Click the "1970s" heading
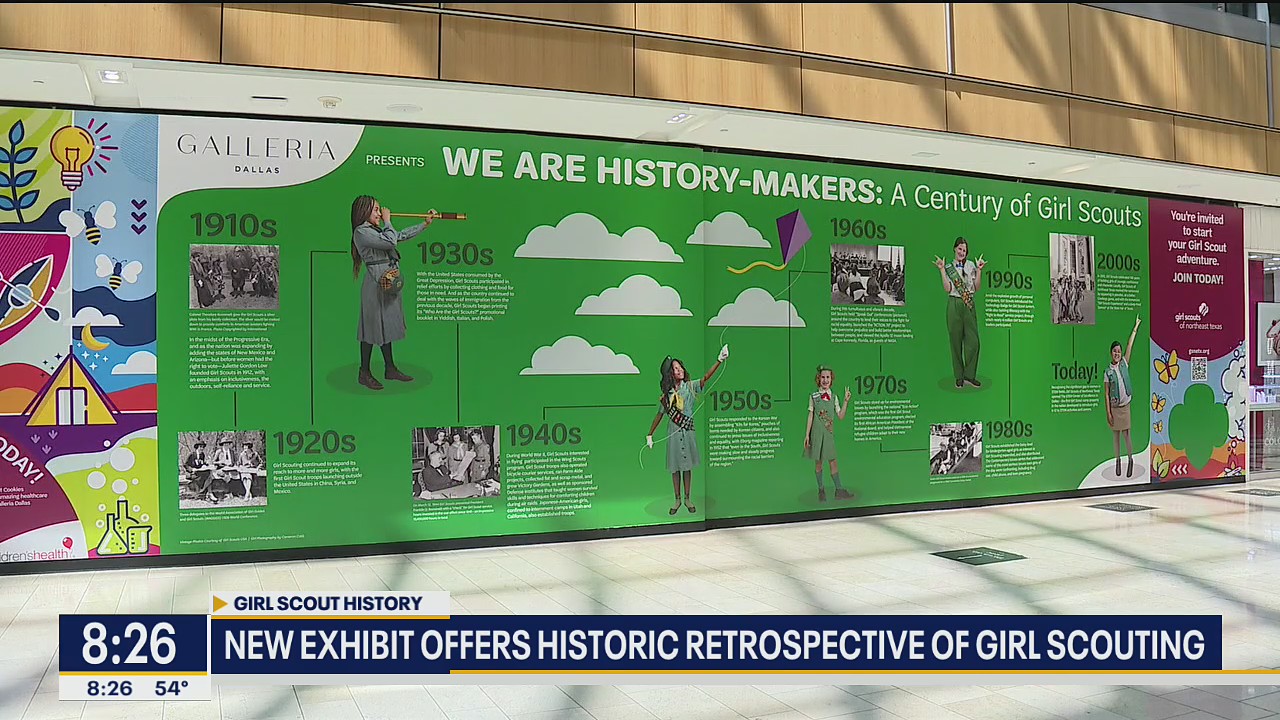Viewport: 1280px width, 720px height. [x=880, y=385]
